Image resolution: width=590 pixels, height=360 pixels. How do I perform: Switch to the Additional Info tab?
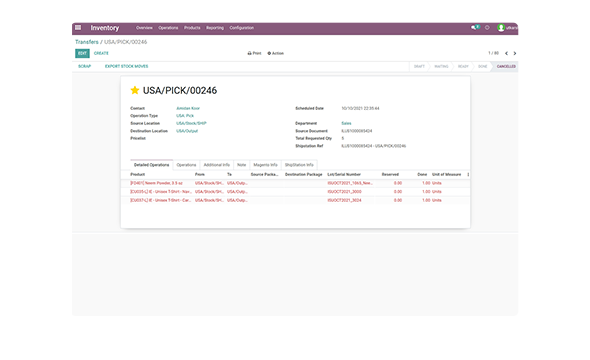click(x=216, y=165)
